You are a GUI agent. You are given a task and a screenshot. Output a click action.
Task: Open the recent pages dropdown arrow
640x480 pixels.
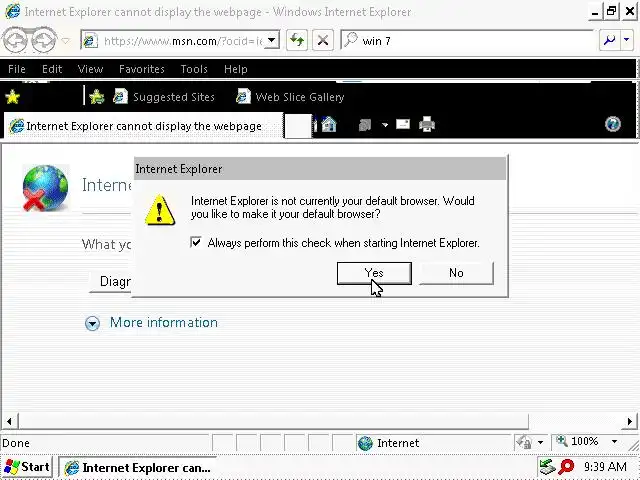[65, 41]
